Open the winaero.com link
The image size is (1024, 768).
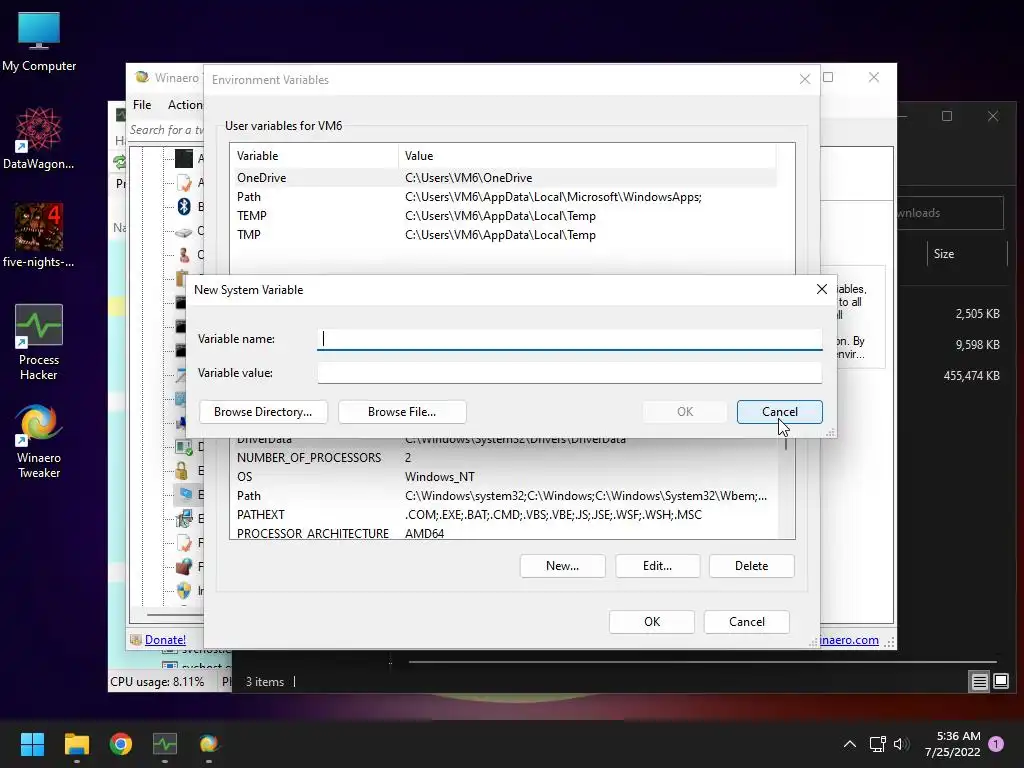pos(849,640)
